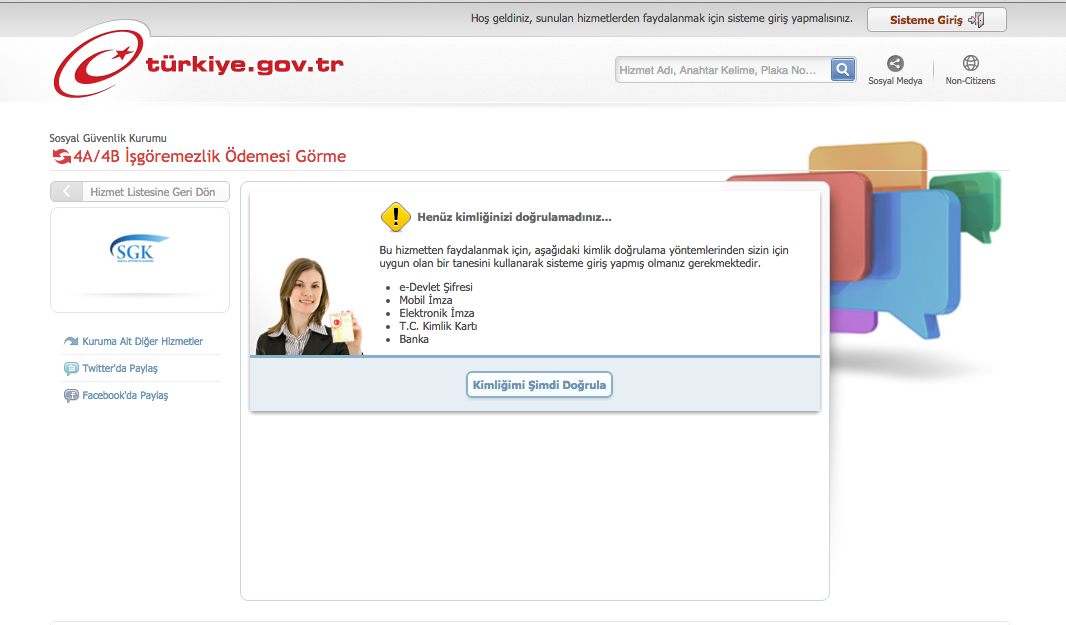Click the yellow warning exclamation icon
Viewport: 1066px width, 625px height.
click(x=396, y=217)
